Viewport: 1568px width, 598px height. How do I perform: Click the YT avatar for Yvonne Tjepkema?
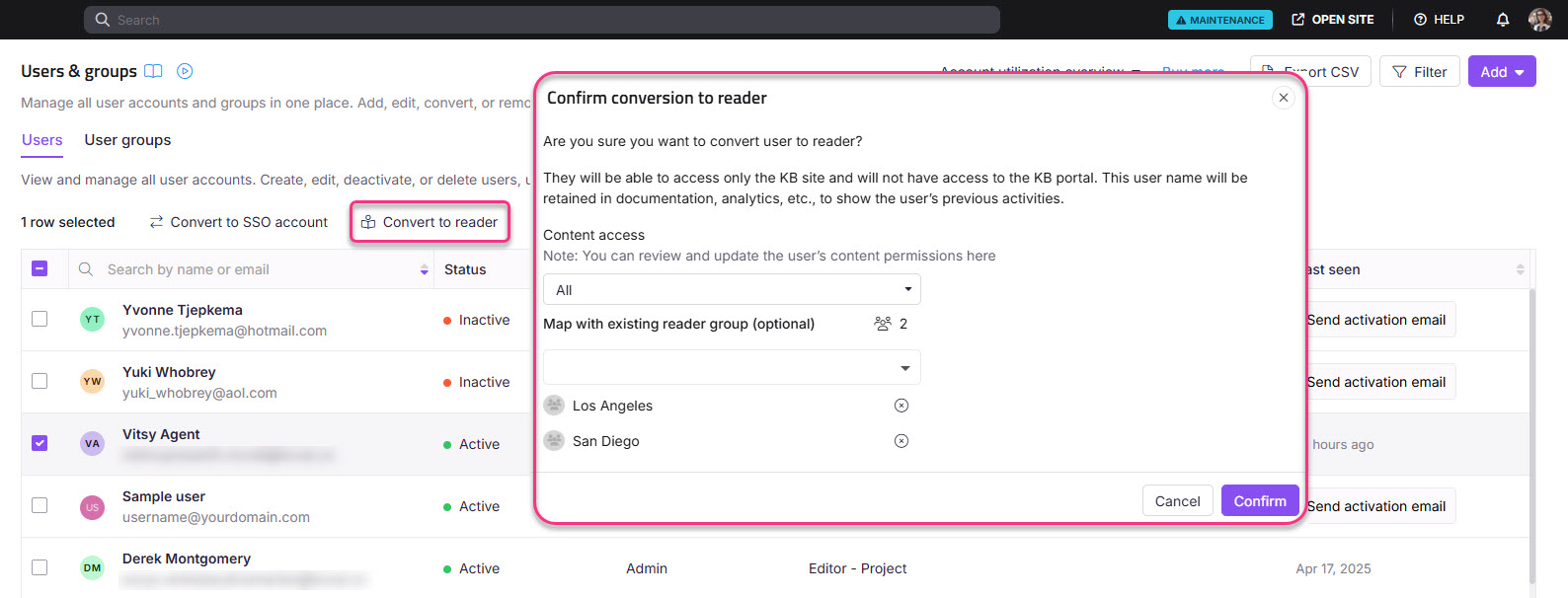[92, 320]
